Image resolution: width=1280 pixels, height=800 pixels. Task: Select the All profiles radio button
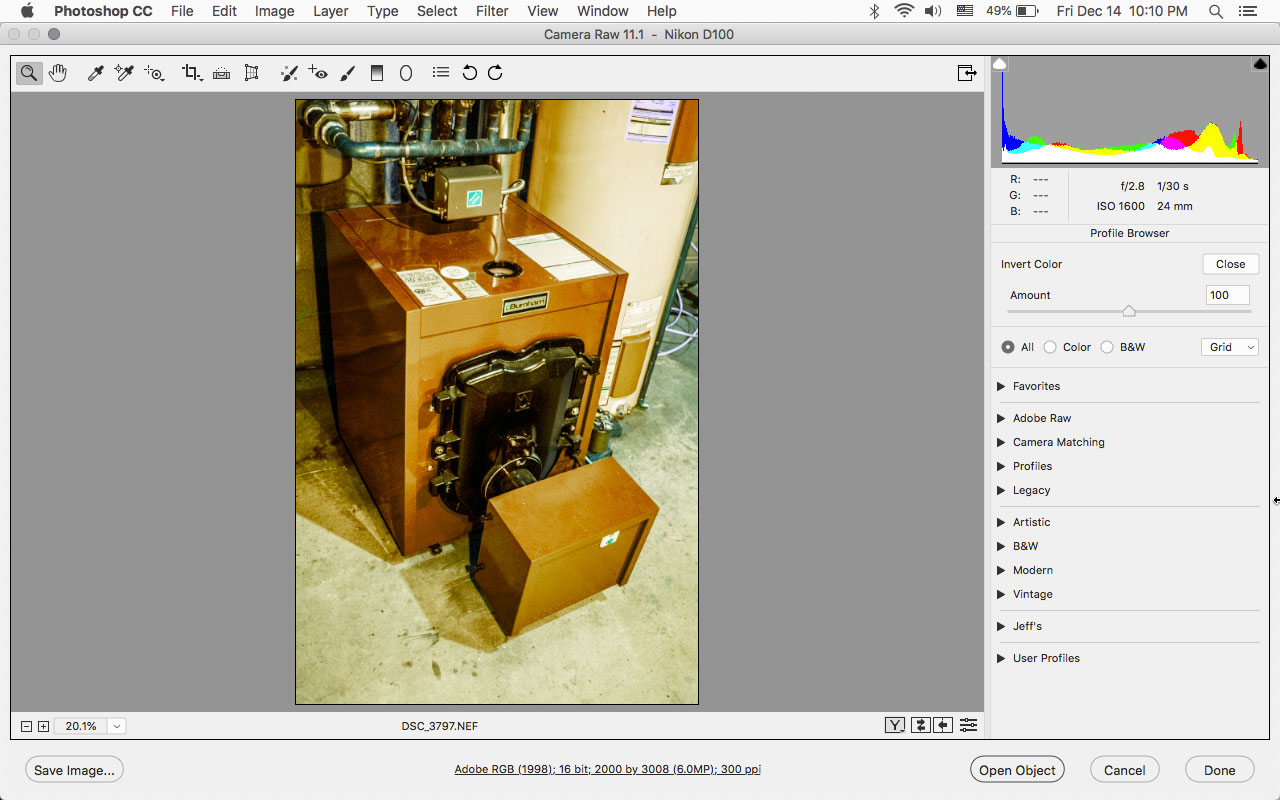(x=1007, y=347)
